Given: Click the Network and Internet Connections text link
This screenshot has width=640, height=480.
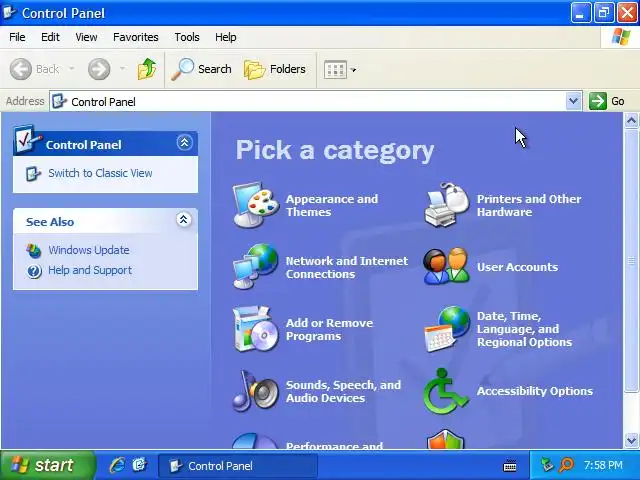Looking at the screenshot, I should [x=347, y=267].
